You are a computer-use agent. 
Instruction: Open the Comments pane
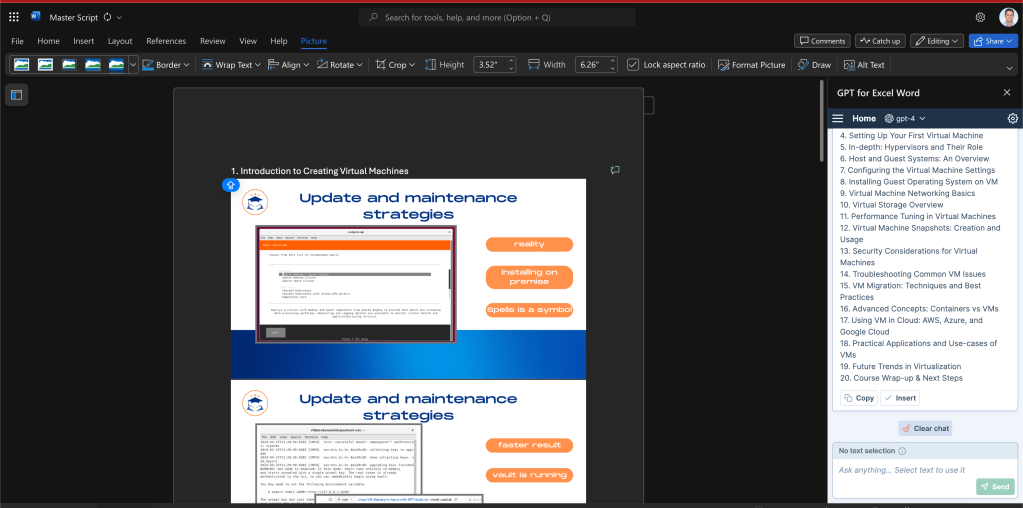(822, 41)
